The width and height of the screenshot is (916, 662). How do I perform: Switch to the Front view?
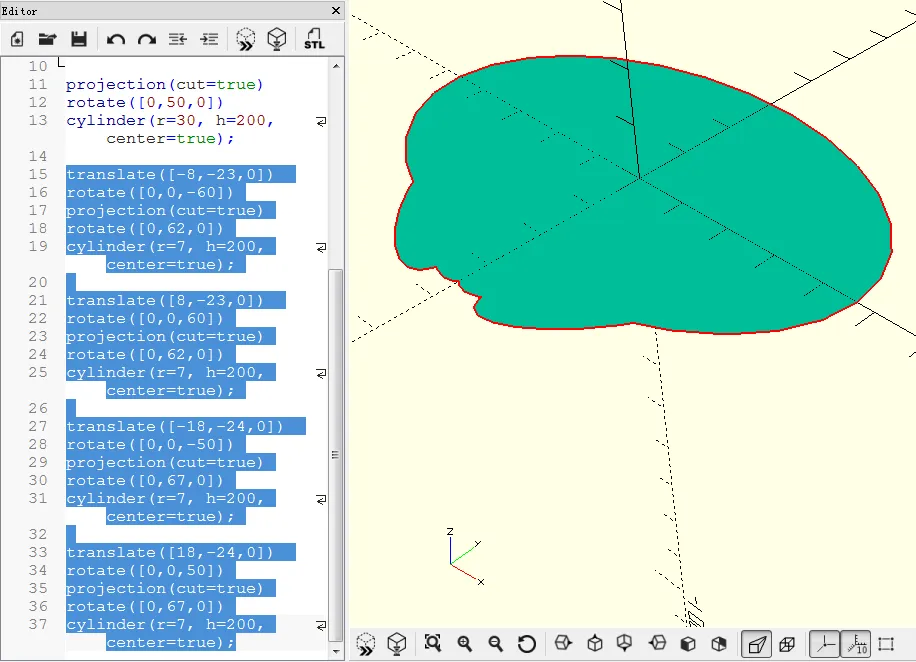688,643
